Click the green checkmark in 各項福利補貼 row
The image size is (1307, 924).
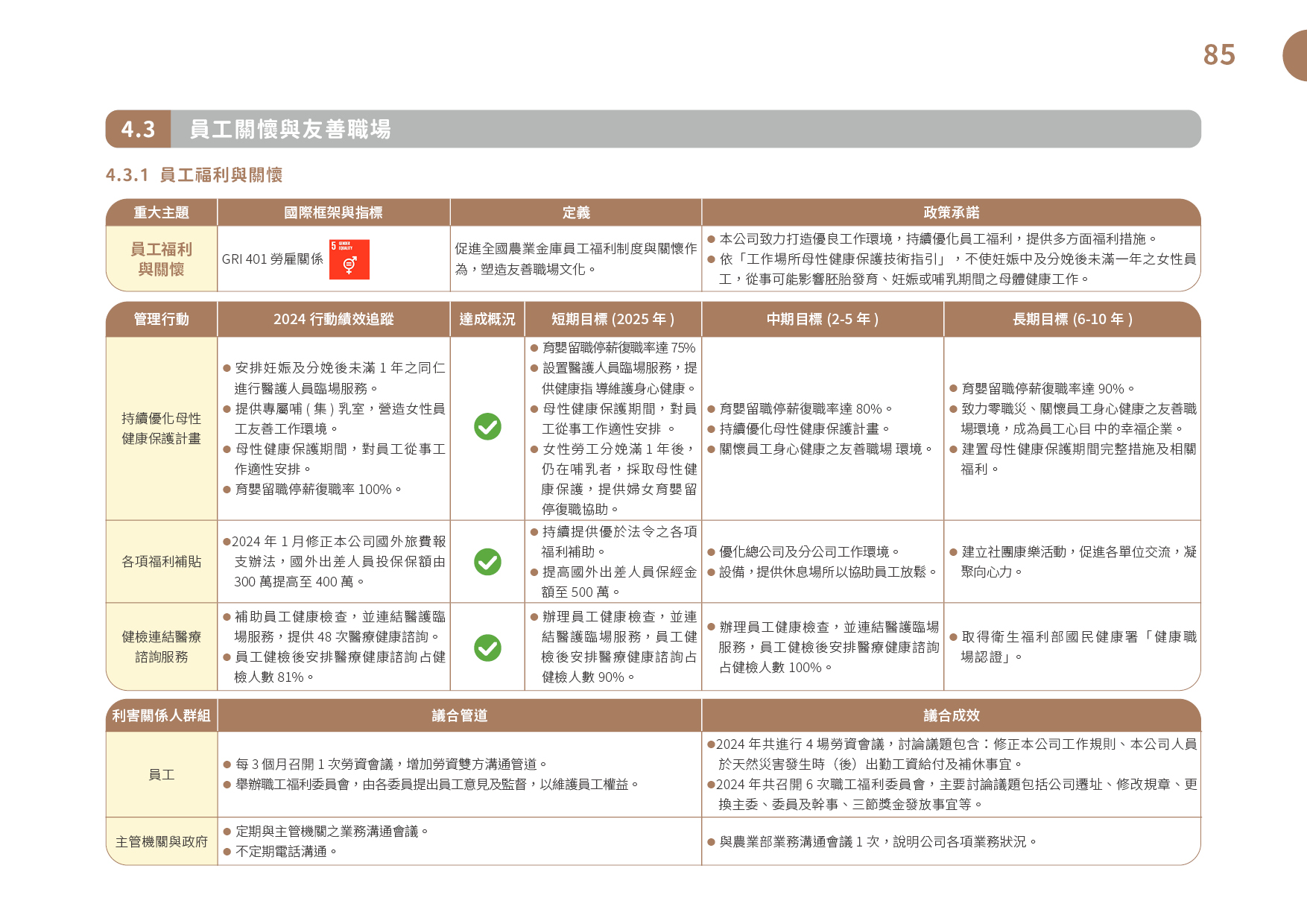487,562
